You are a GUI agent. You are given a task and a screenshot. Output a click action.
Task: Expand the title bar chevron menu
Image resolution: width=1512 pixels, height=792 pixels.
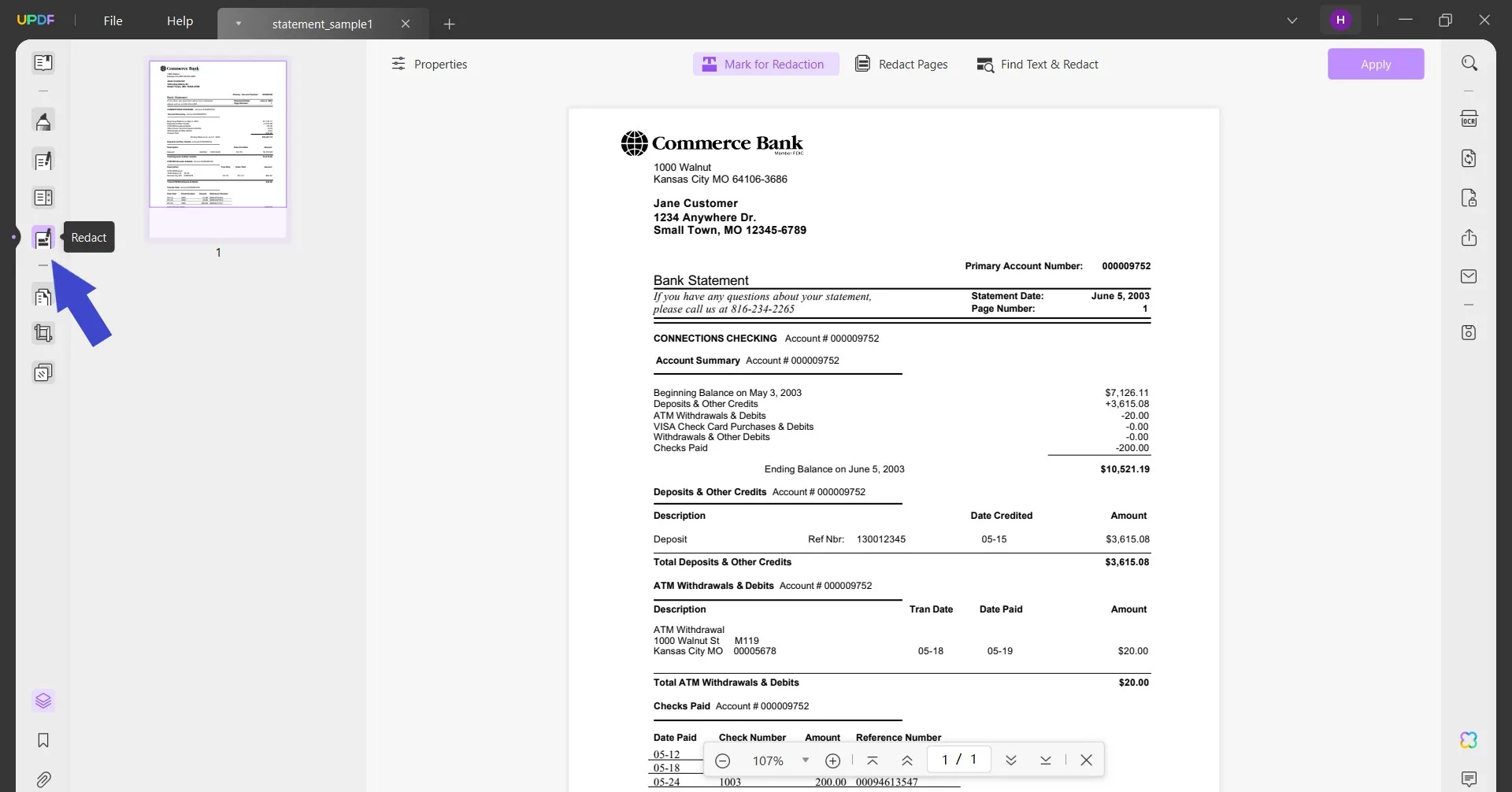pos(1292,20)
